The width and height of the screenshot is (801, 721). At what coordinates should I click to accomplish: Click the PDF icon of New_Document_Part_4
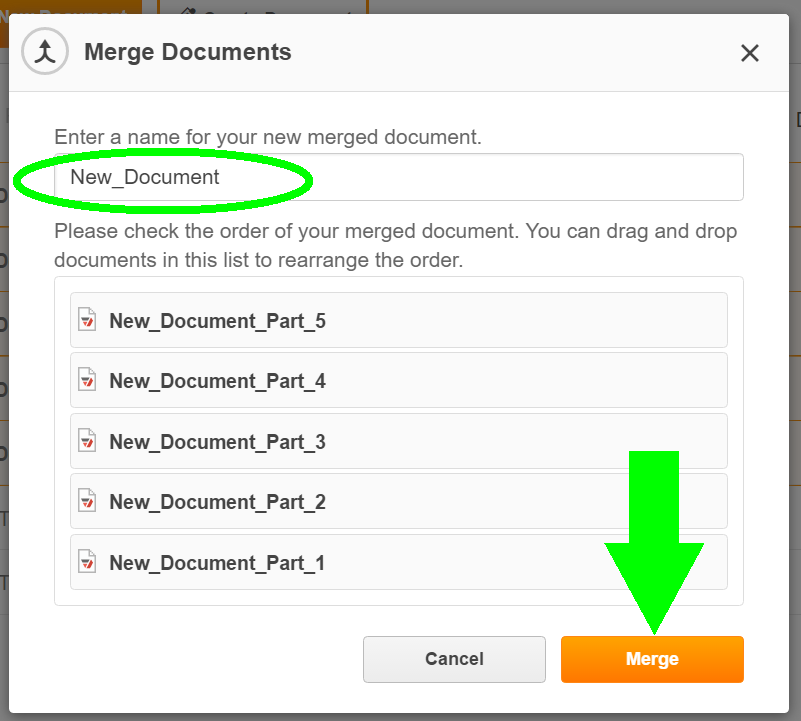tap(87, 380)
